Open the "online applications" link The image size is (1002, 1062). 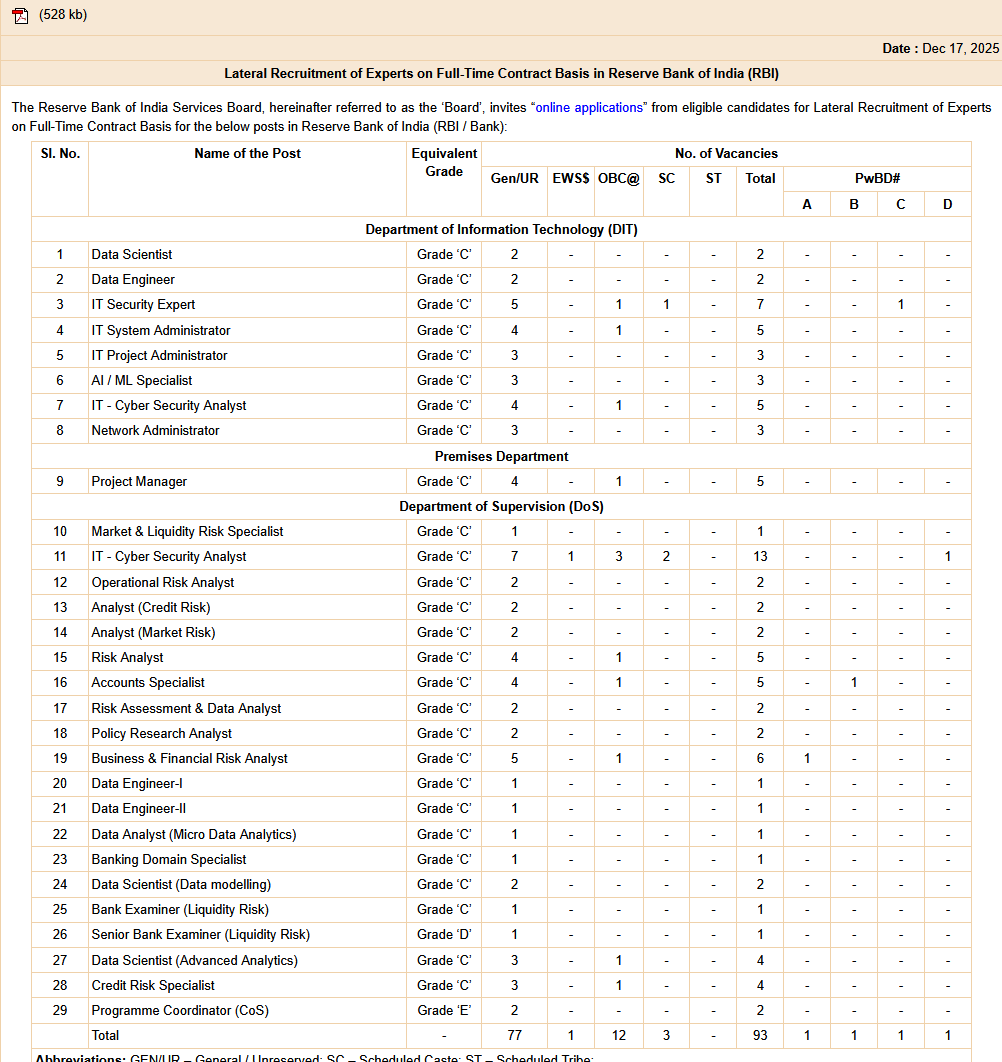point(588,107)
